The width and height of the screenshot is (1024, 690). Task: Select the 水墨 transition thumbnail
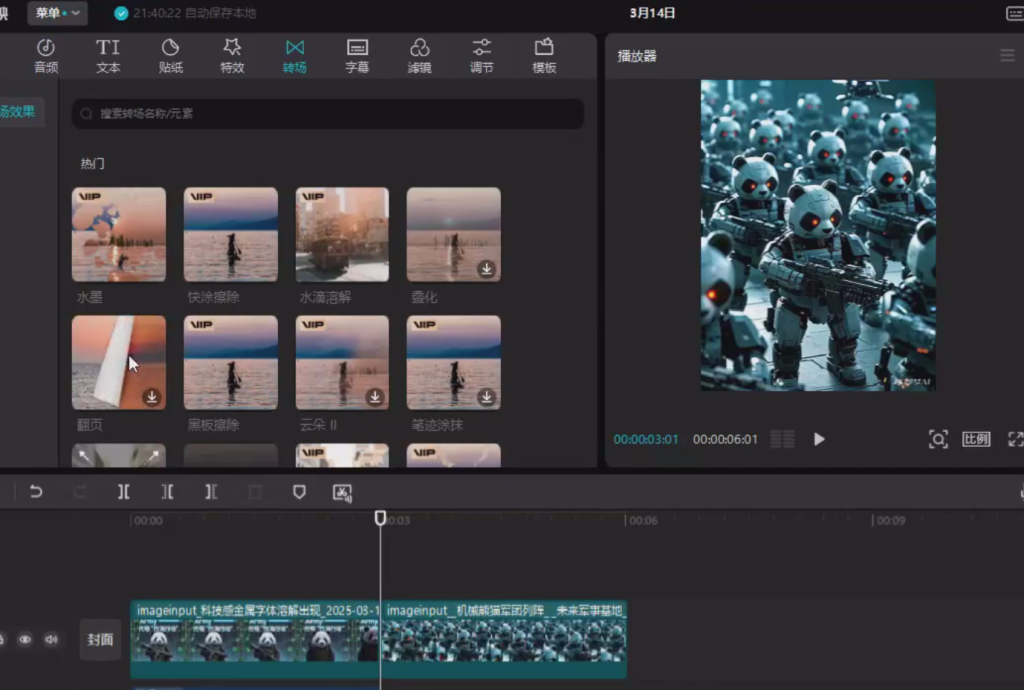[119, 235]
